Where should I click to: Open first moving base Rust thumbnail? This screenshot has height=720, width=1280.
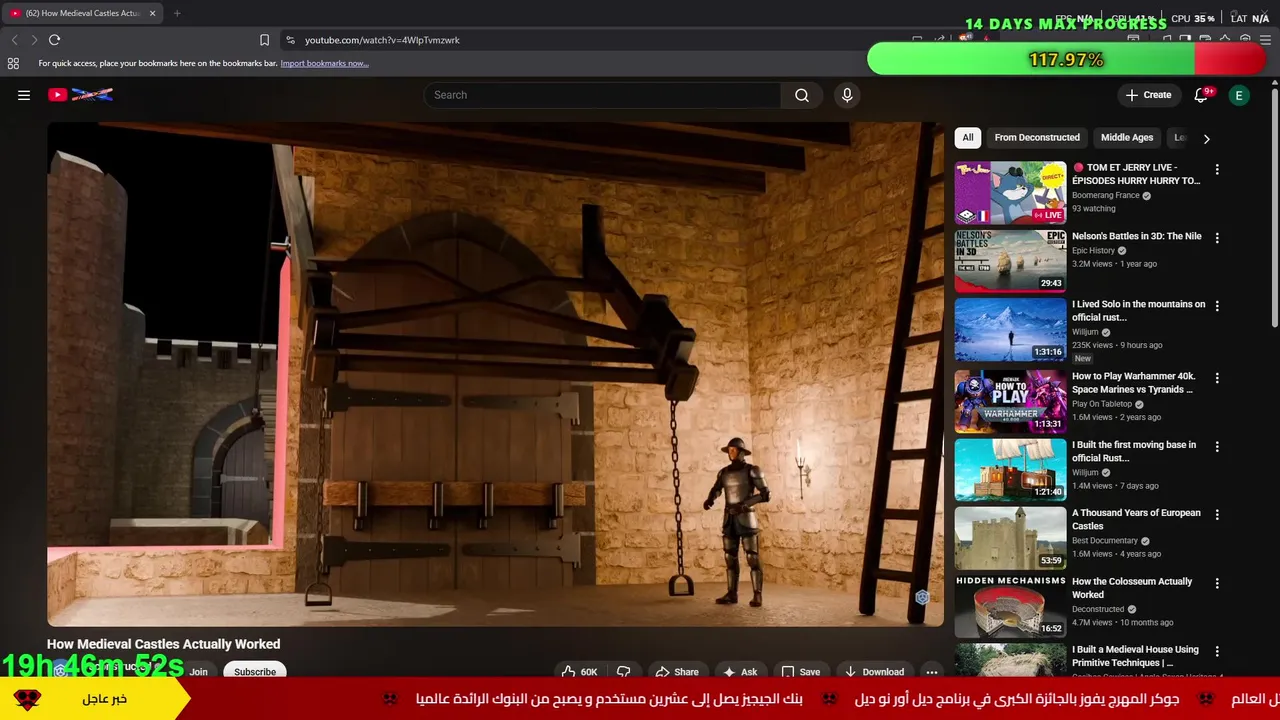1010,469
